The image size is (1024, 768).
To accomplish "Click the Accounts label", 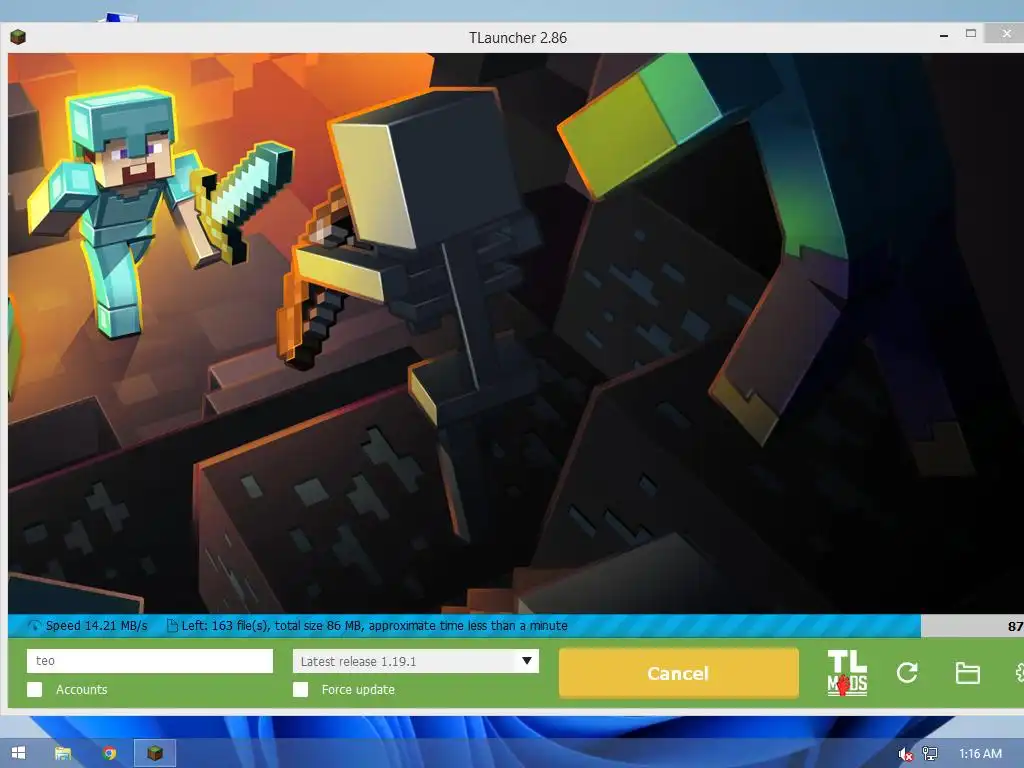I will point(82,690).
